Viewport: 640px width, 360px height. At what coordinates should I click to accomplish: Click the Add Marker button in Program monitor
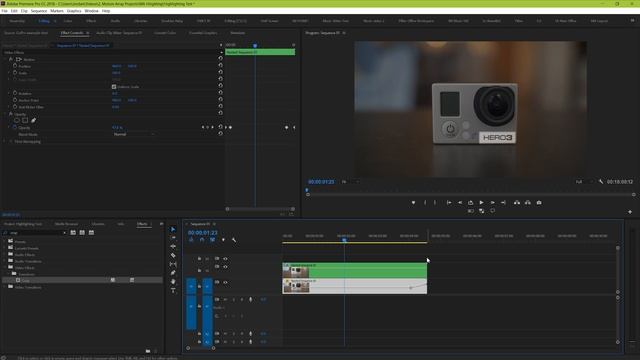click(x=413, y=202)
